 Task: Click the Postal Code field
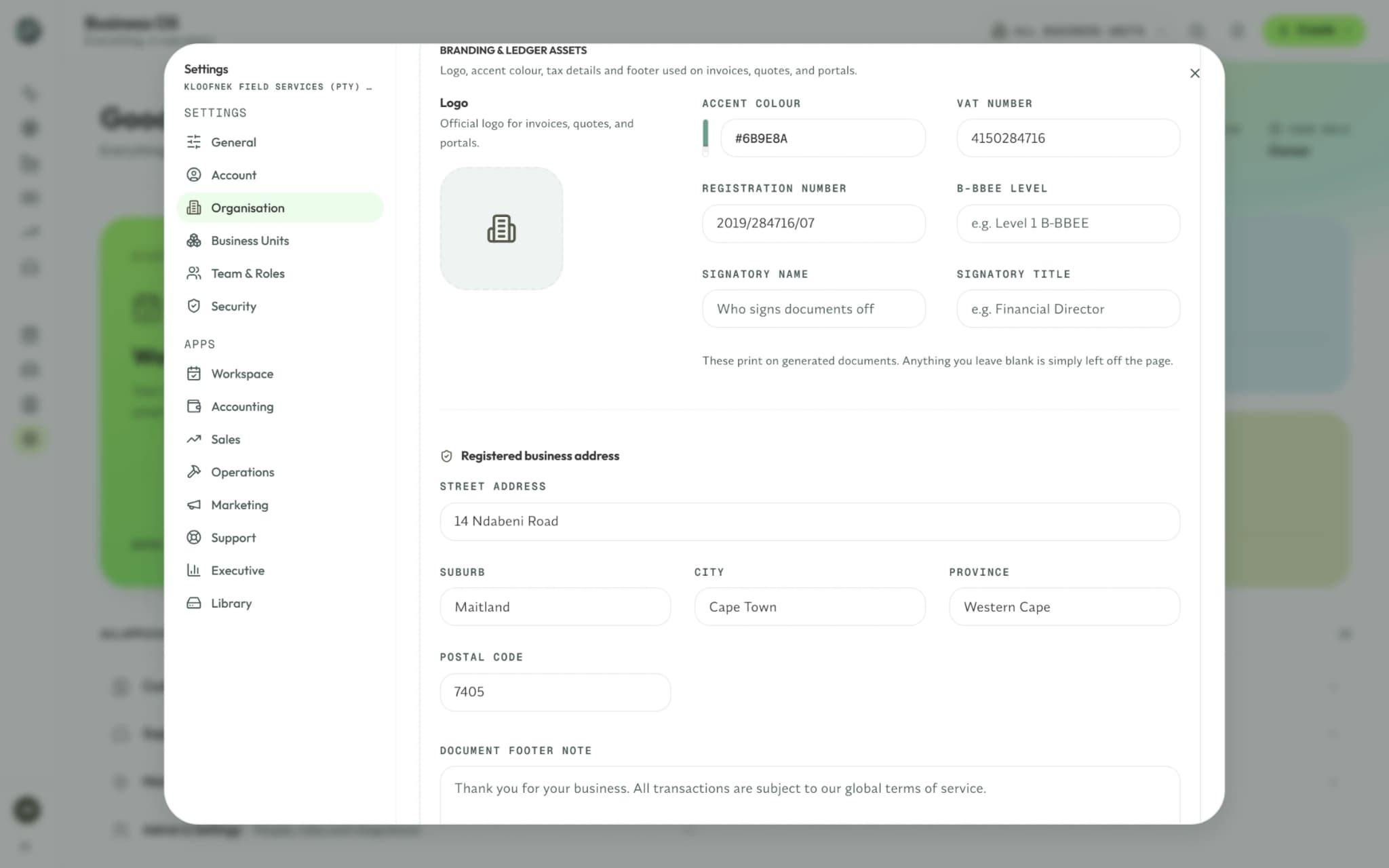tap(555, 692)
